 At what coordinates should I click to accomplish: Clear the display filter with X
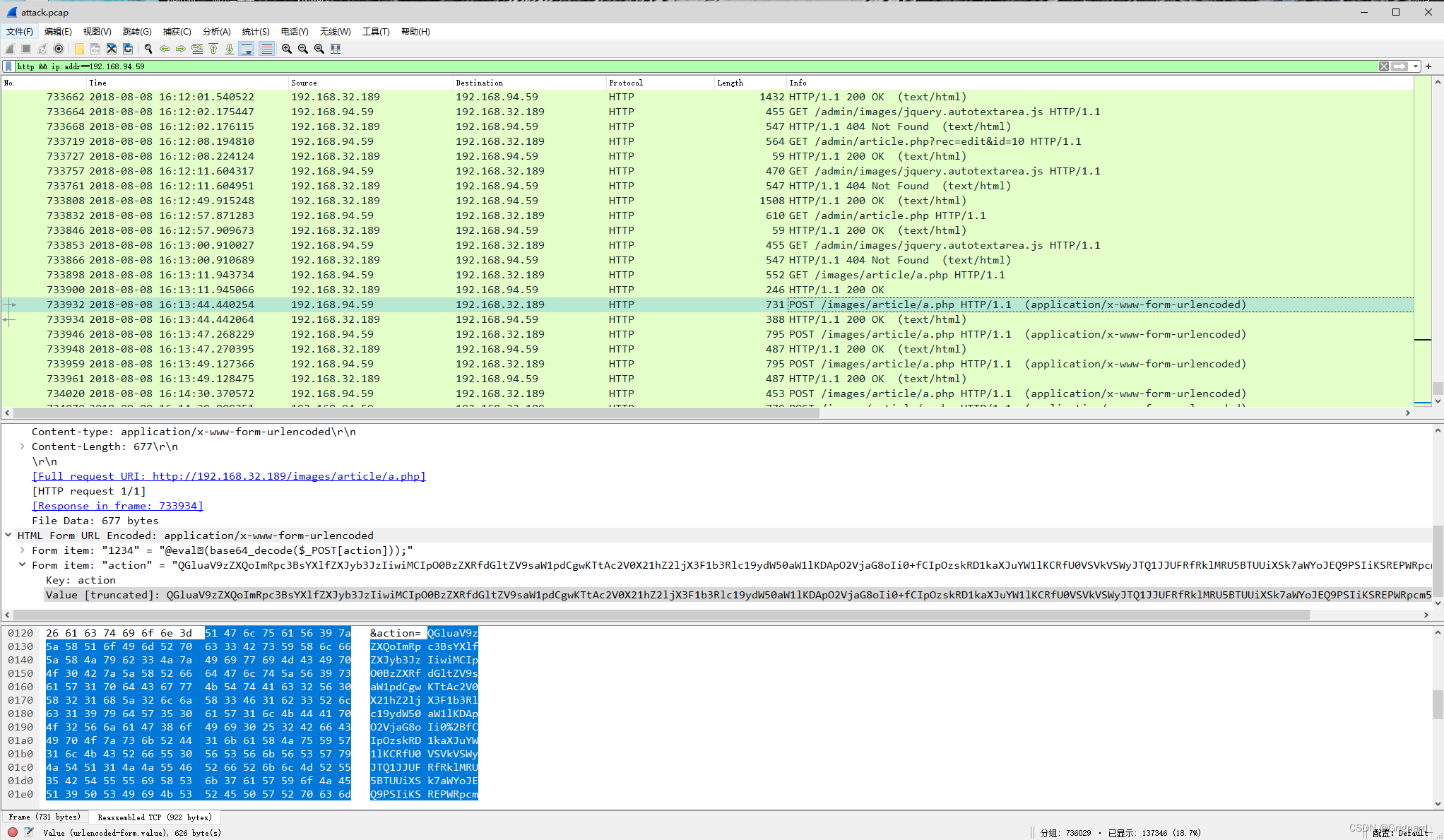coord(1384,66)
